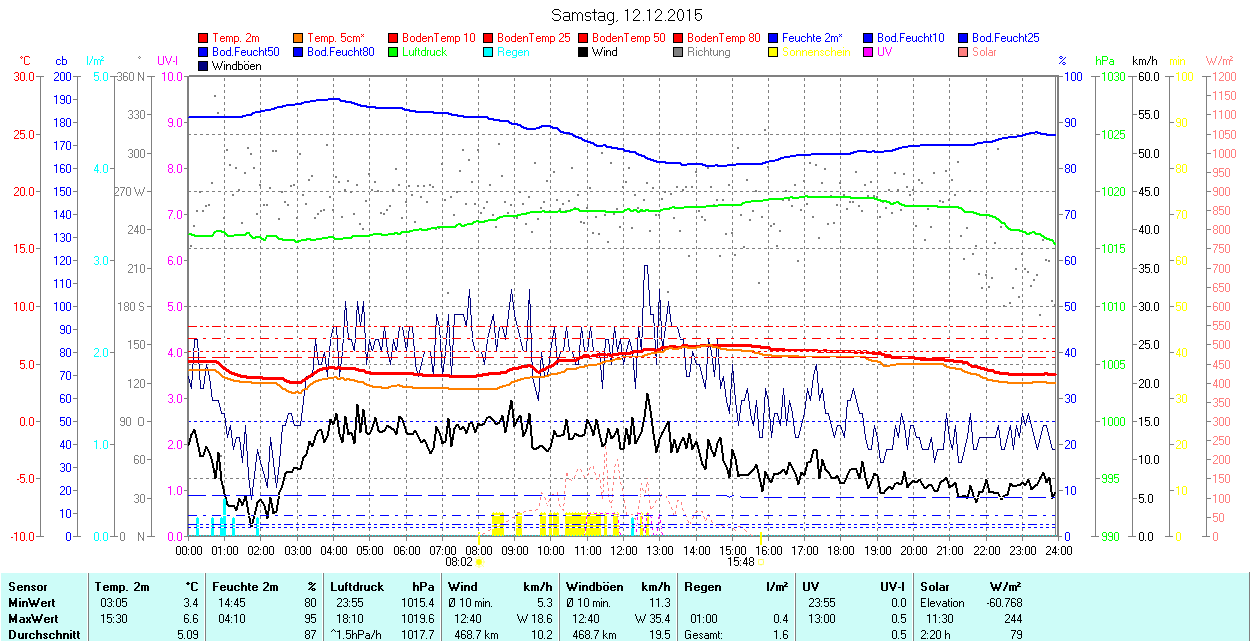This screenshot has height=641, width=1250.
Task: Click the Bod.Feucht80 legend label
Action: coord(340,52)
